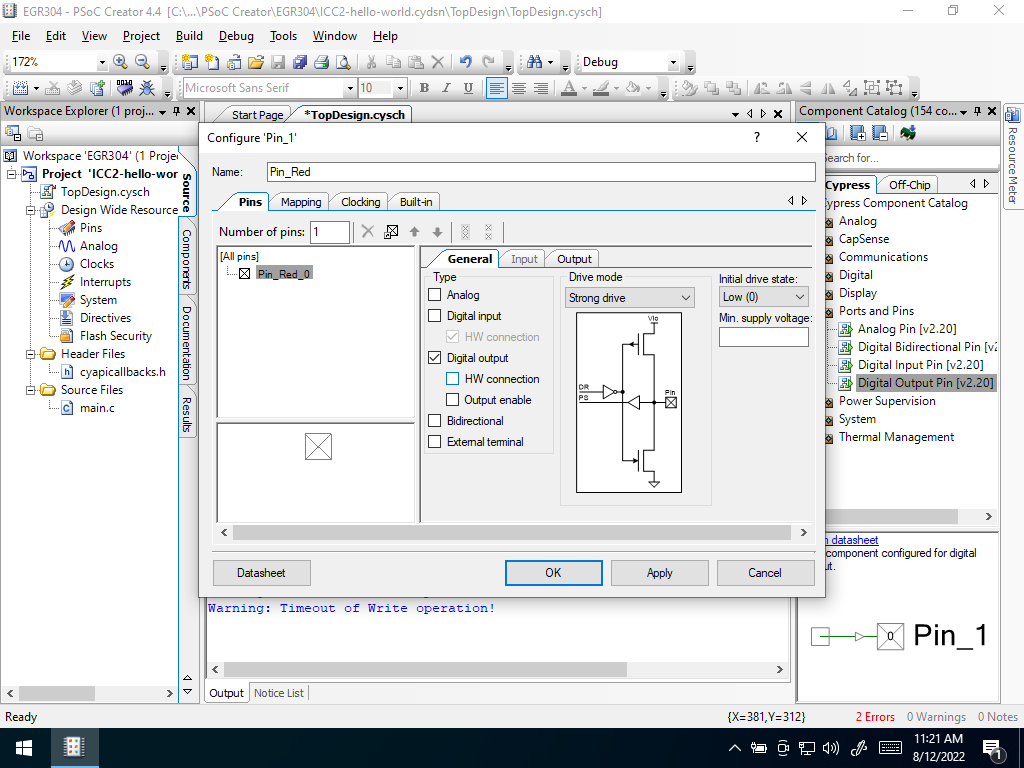Open the font size dropdown
The image size is (1024, 768).
[x=400, y=88]
